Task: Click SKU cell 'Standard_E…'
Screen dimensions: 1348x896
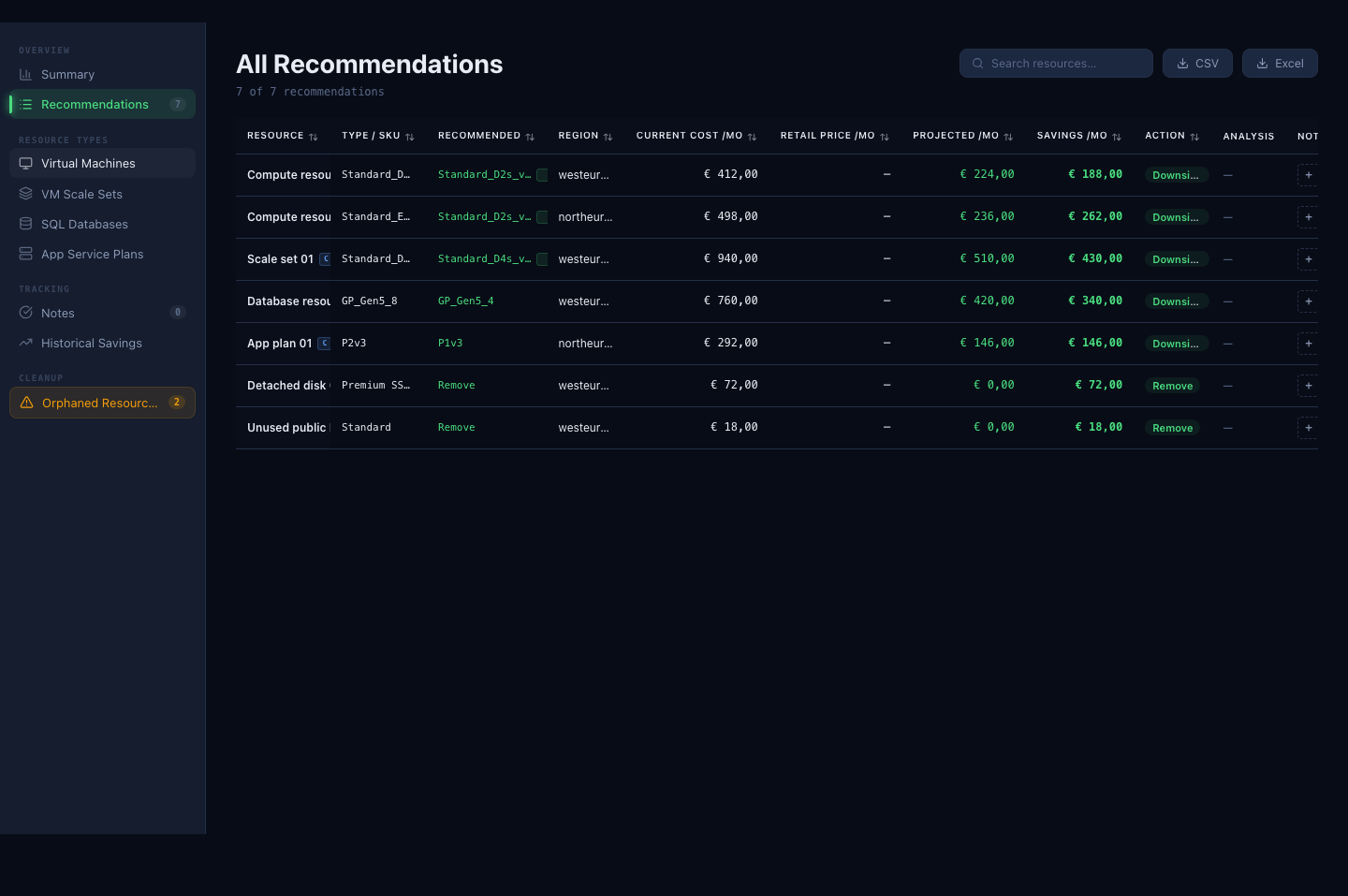Action: [375, 217]
